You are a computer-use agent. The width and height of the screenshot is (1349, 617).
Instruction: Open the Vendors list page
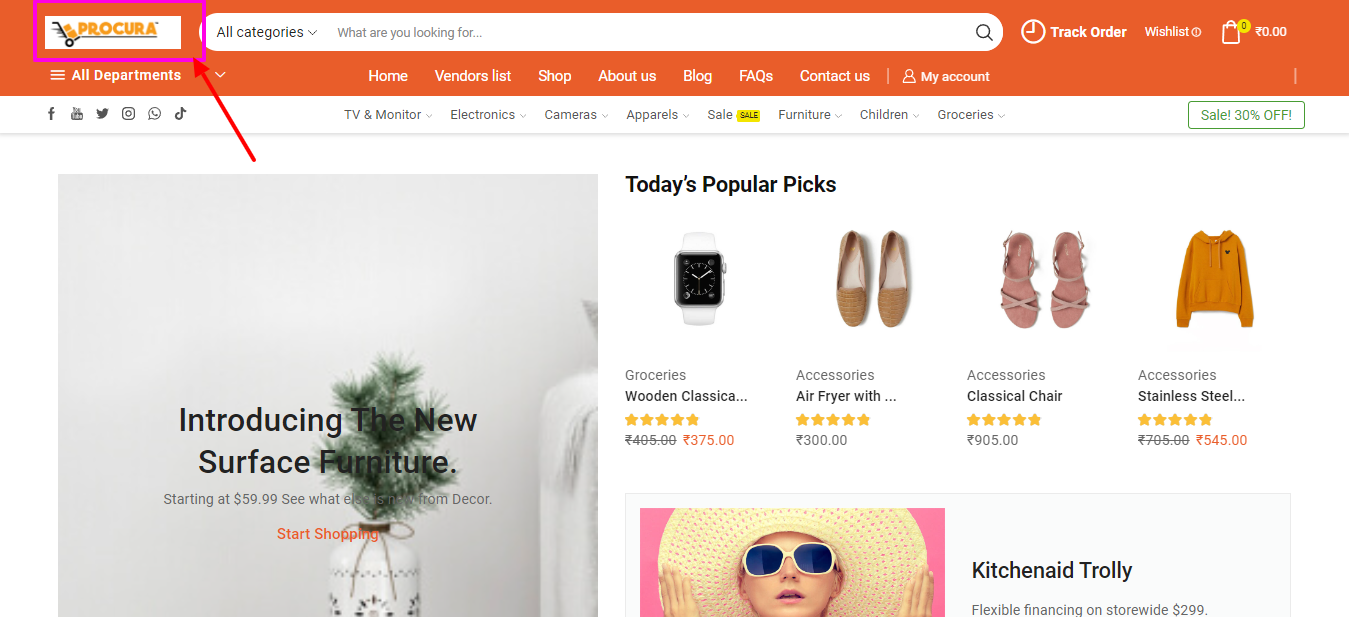(x=473, y=76)
